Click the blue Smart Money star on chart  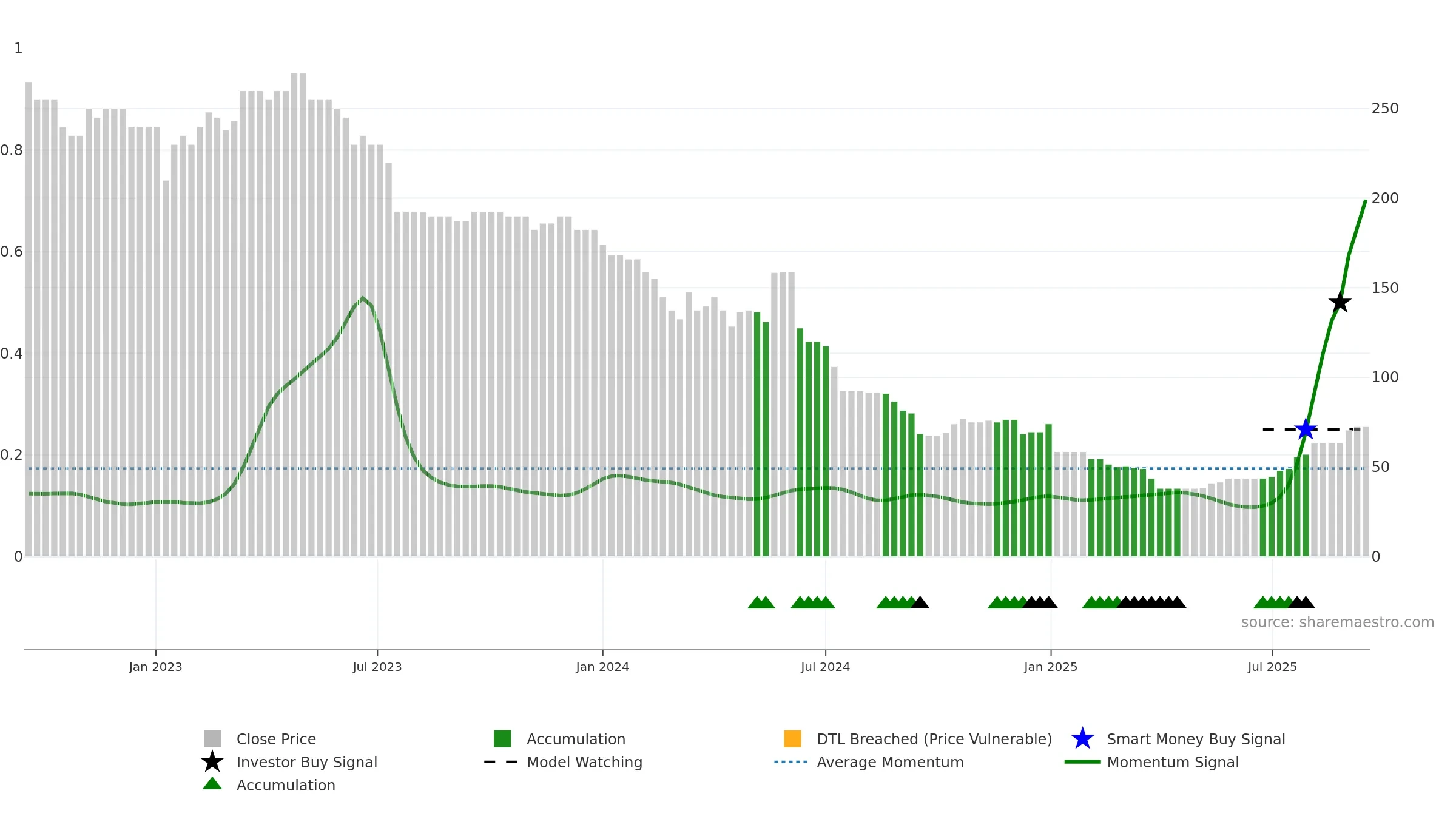[1306, 430]
